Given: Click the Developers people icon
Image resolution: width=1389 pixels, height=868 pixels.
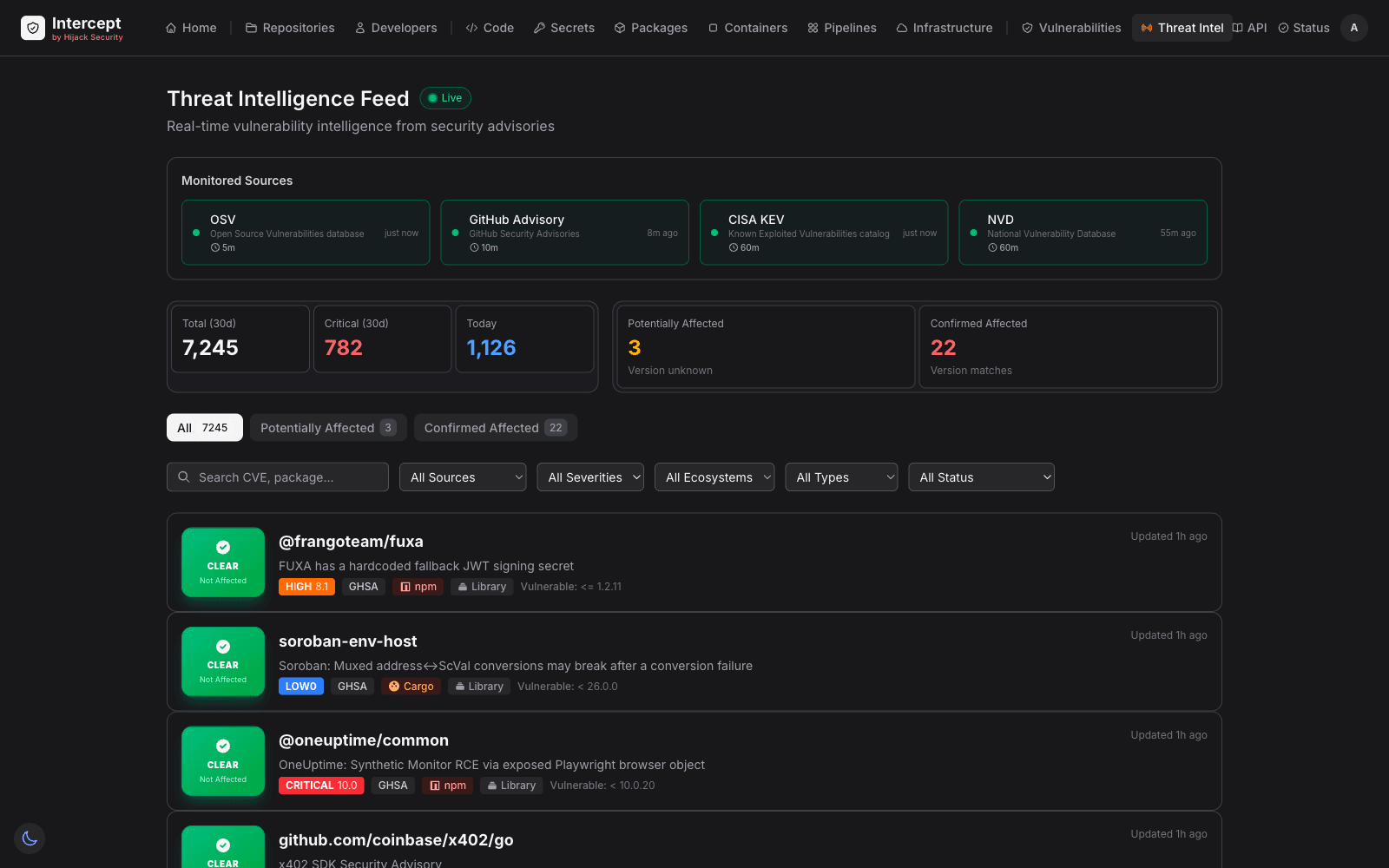Looking at the screenshot, I should coord(359,27).
